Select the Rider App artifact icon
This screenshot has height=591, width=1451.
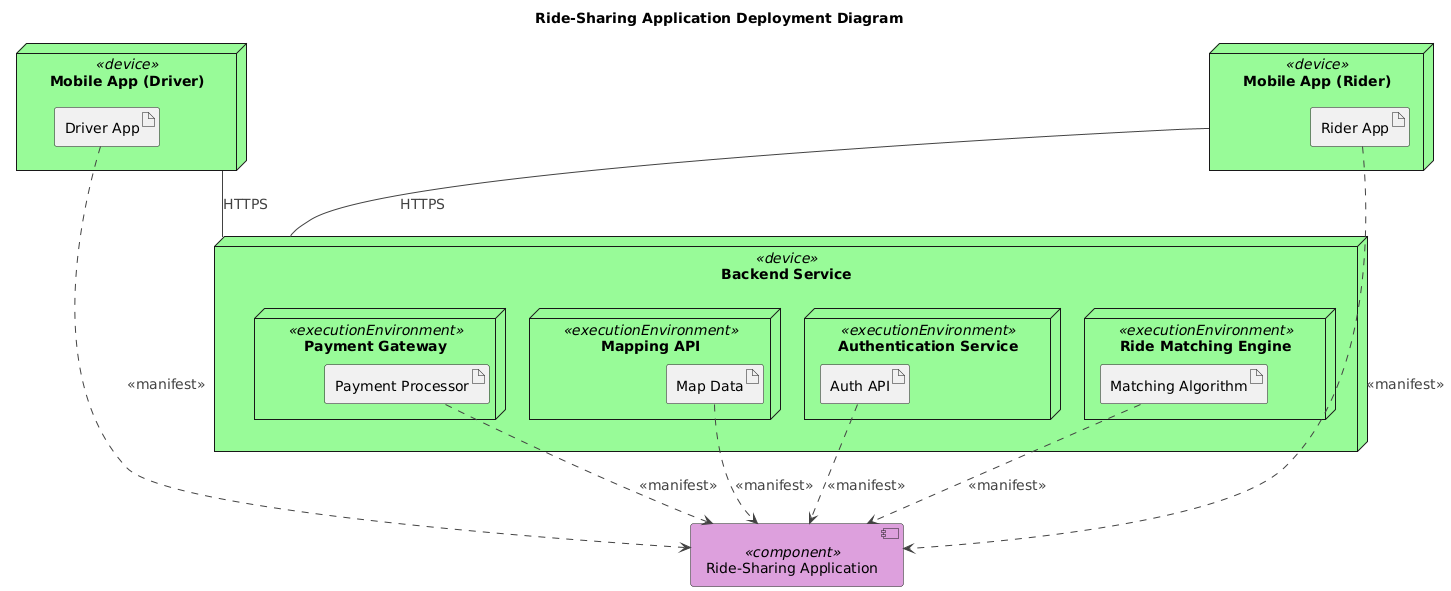1400,118
